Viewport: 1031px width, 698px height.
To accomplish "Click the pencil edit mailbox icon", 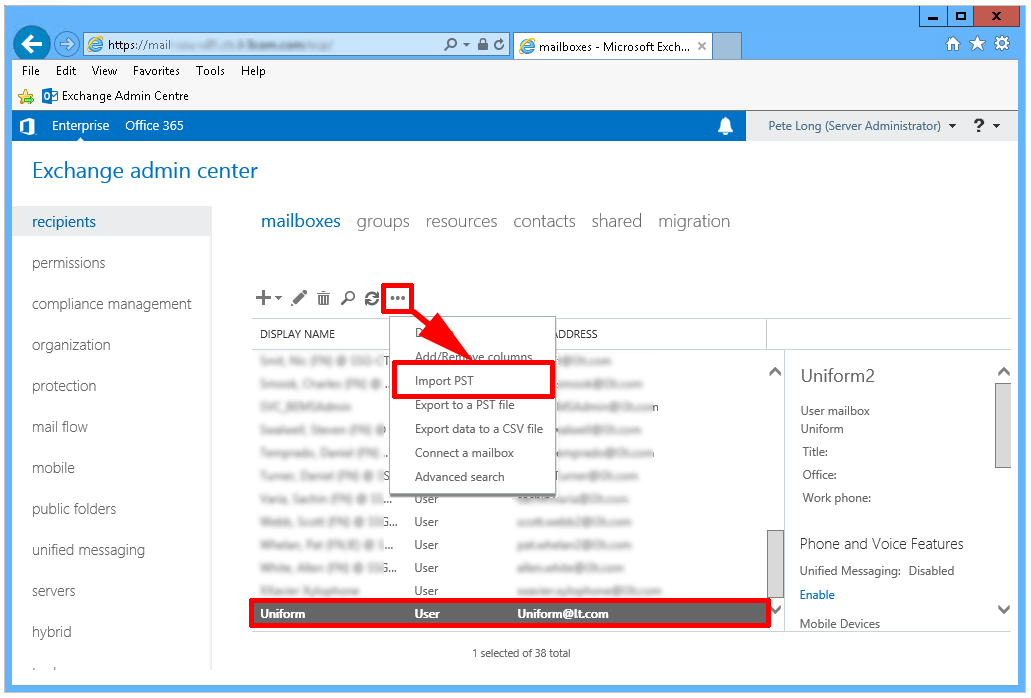I will [x=299, y=298].
